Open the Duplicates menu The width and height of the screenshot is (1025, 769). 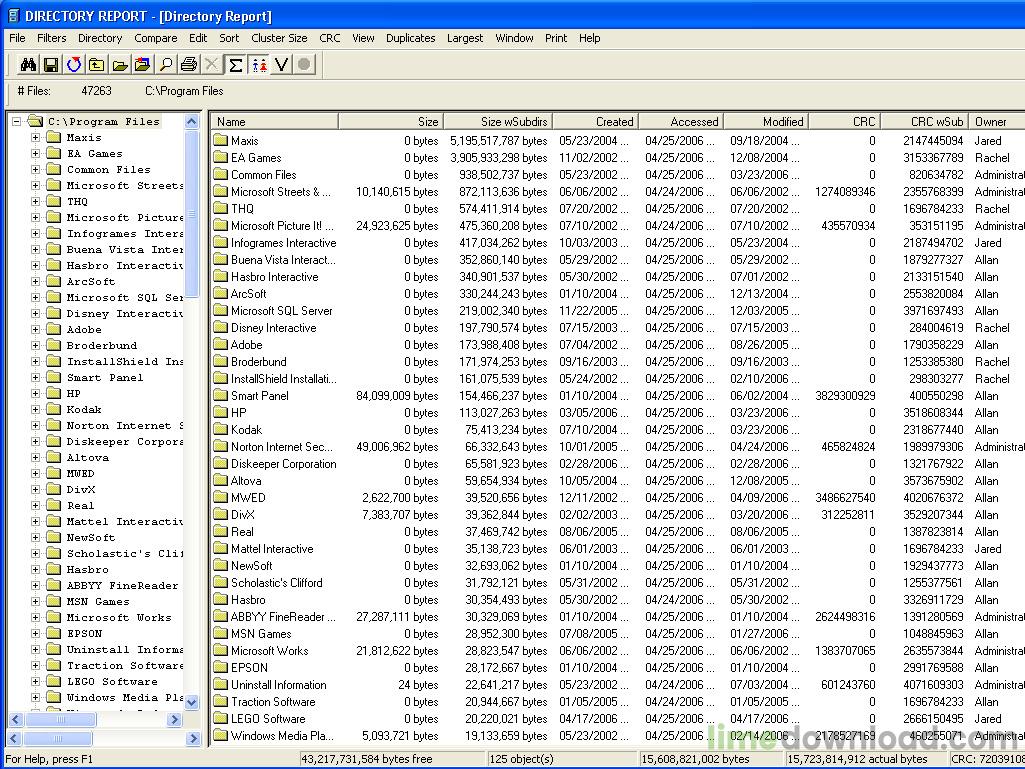point(410,38)
